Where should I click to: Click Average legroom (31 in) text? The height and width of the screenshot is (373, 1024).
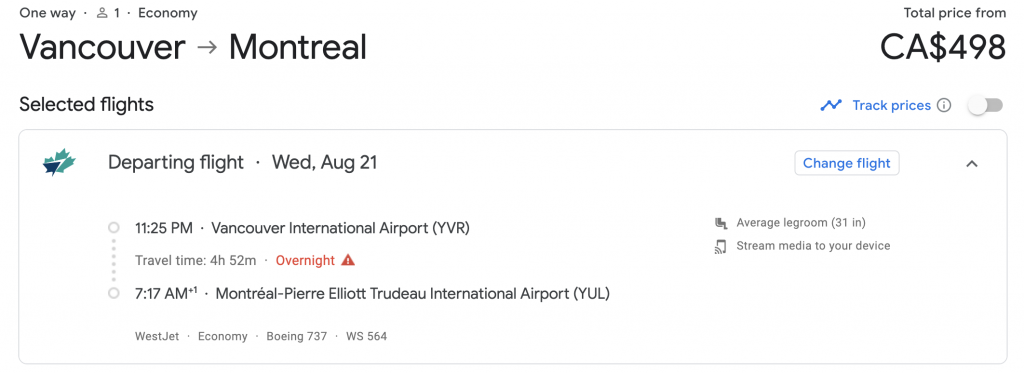coord(801,223)
